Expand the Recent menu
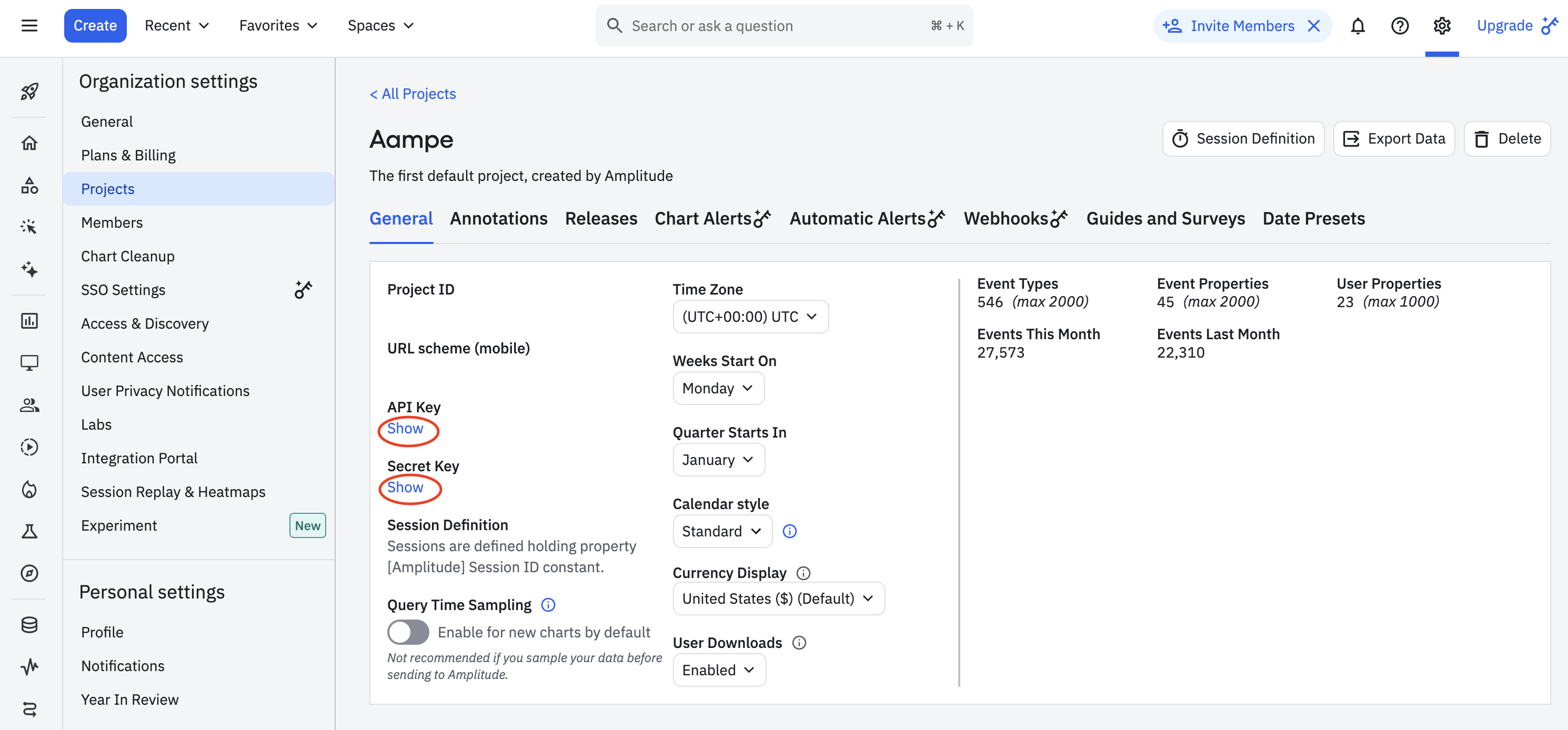This screenshot has height=730, width=1568. [177, 26]
